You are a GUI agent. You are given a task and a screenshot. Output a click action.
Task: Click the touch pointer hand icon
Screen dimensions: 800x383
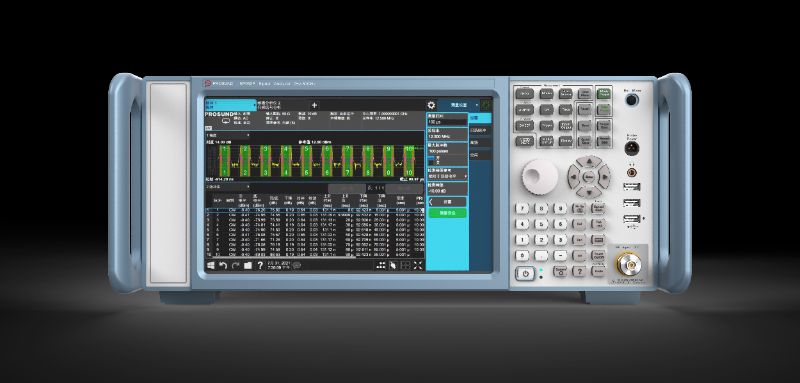tap(393, 265)
